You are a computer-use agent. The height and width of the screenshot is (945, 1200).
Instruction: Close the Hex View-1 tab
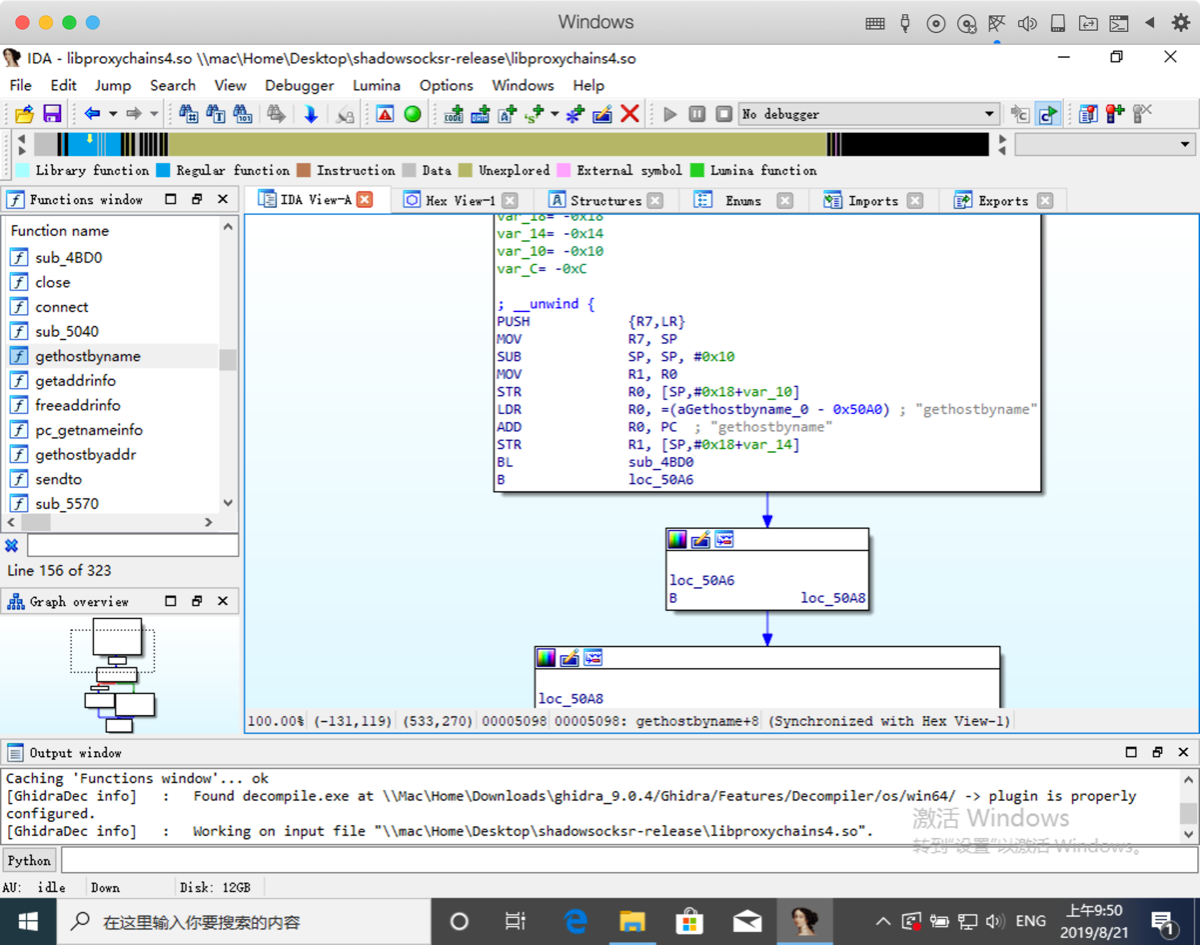pyautogui.click(x=510, y=200)
